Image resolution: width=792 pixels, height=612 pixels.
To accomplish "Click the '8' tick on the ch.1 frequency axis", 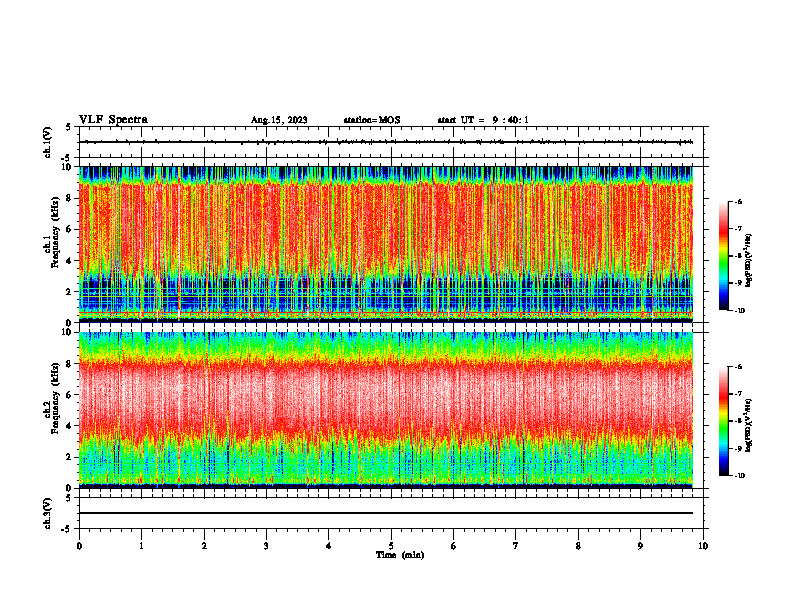I will [x=70, y=198].
